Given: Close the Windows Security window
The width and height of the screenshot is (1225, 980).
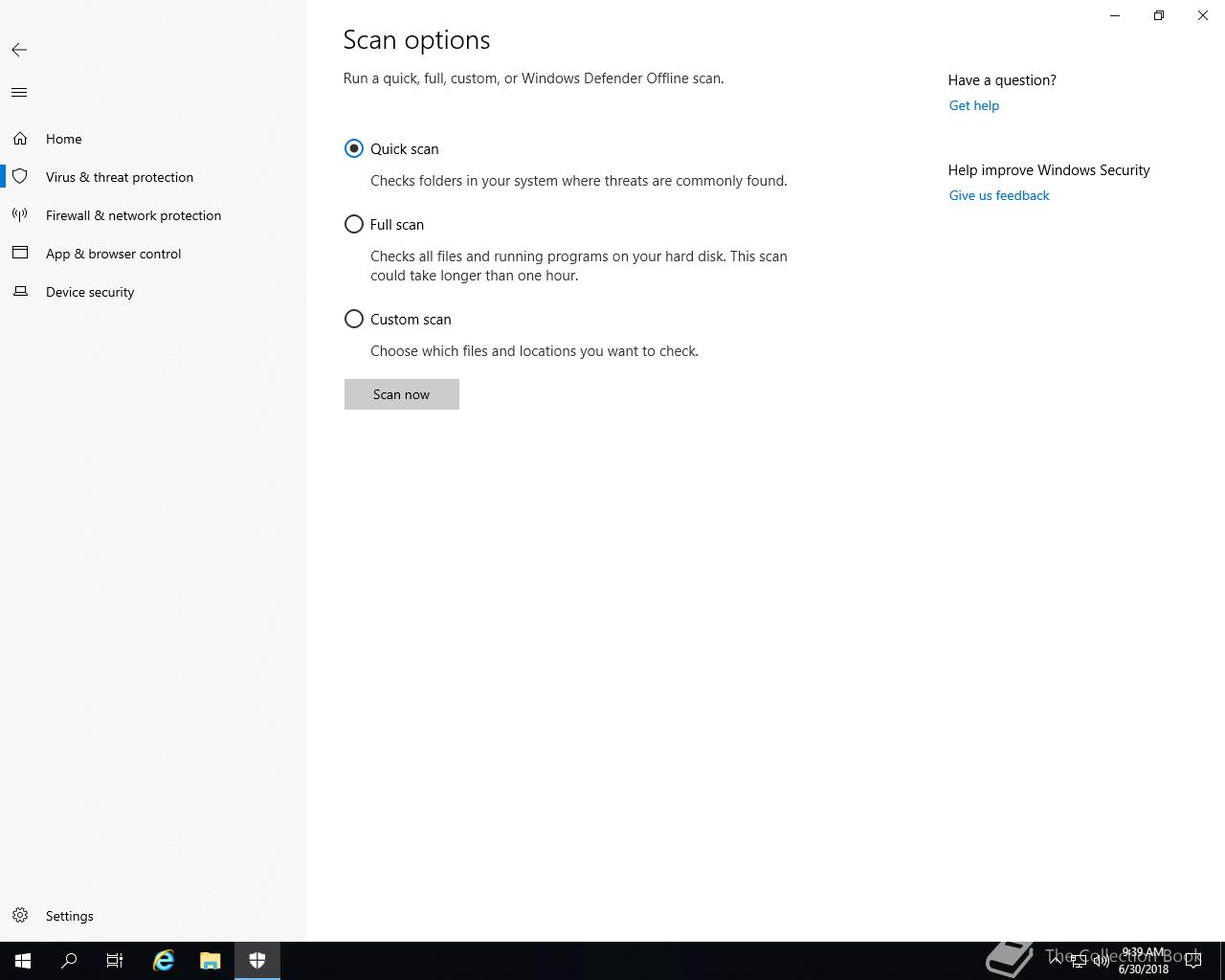Looking at the screenshot, I should pyautogui.click(x=1203, y=15).
